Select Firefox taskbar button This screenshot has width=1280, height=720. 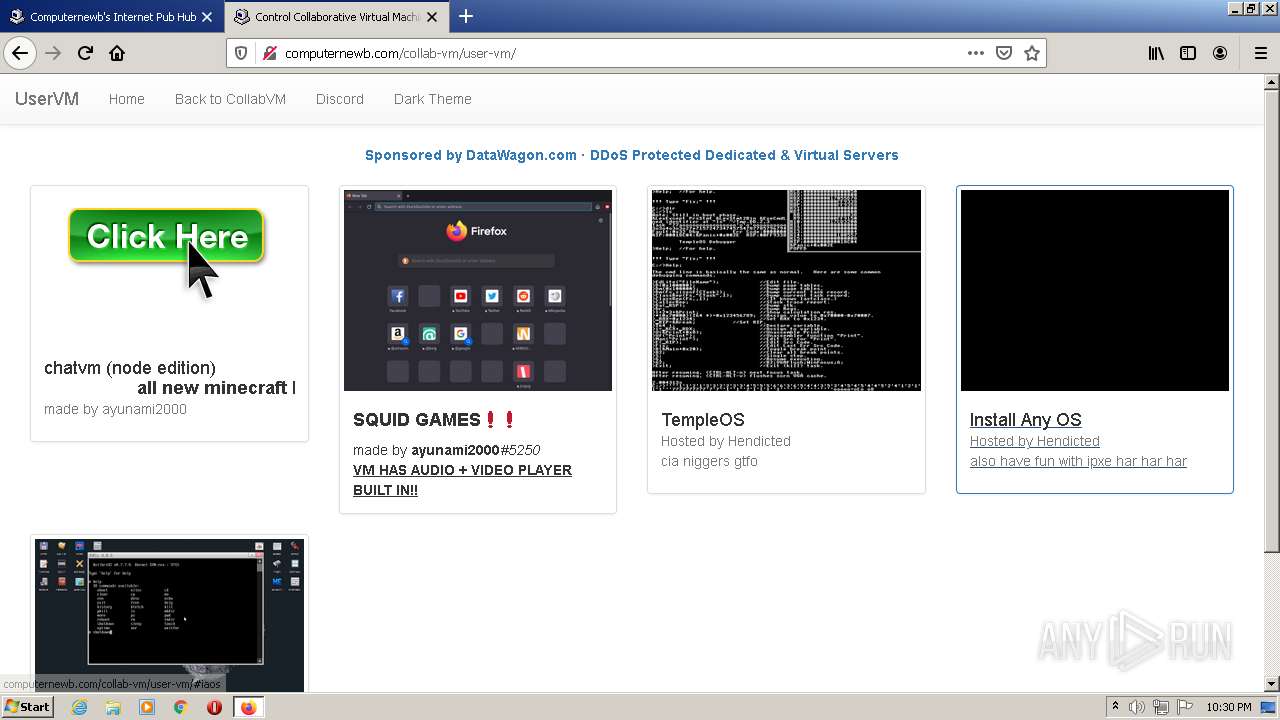pyautogui.click(x=248, y=707)
